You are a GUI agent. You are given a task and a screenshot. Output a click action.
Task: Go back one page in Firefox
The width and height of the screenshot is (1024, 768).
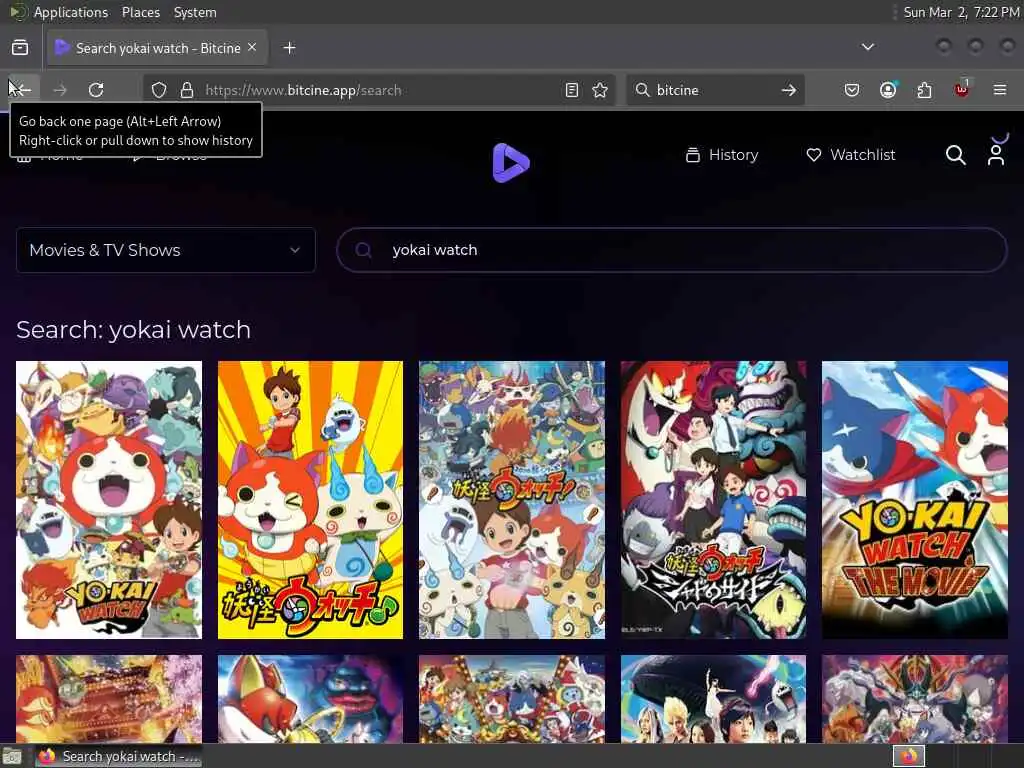pyautogui.click(x=22, y=90)
